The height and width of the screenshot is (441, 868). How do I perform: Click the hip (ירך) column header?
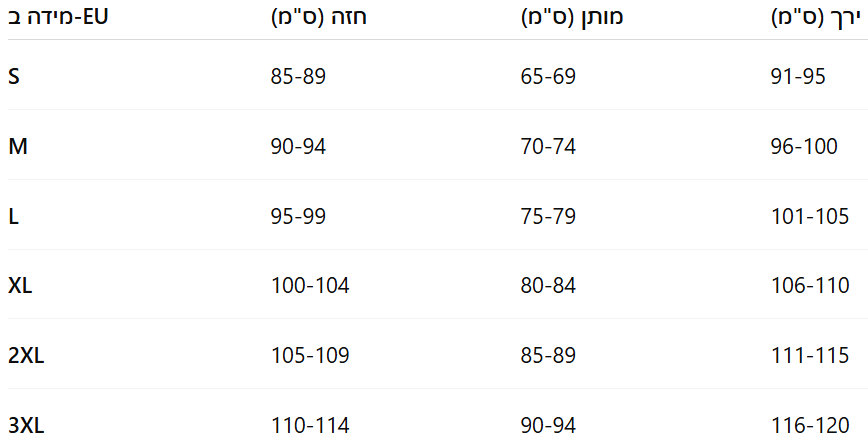(816, 17)
